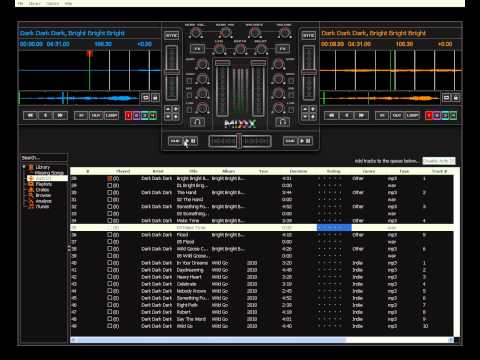Select the Heavy Heart track row
This screenshot has width=480, height=360.
coord(262,277)
